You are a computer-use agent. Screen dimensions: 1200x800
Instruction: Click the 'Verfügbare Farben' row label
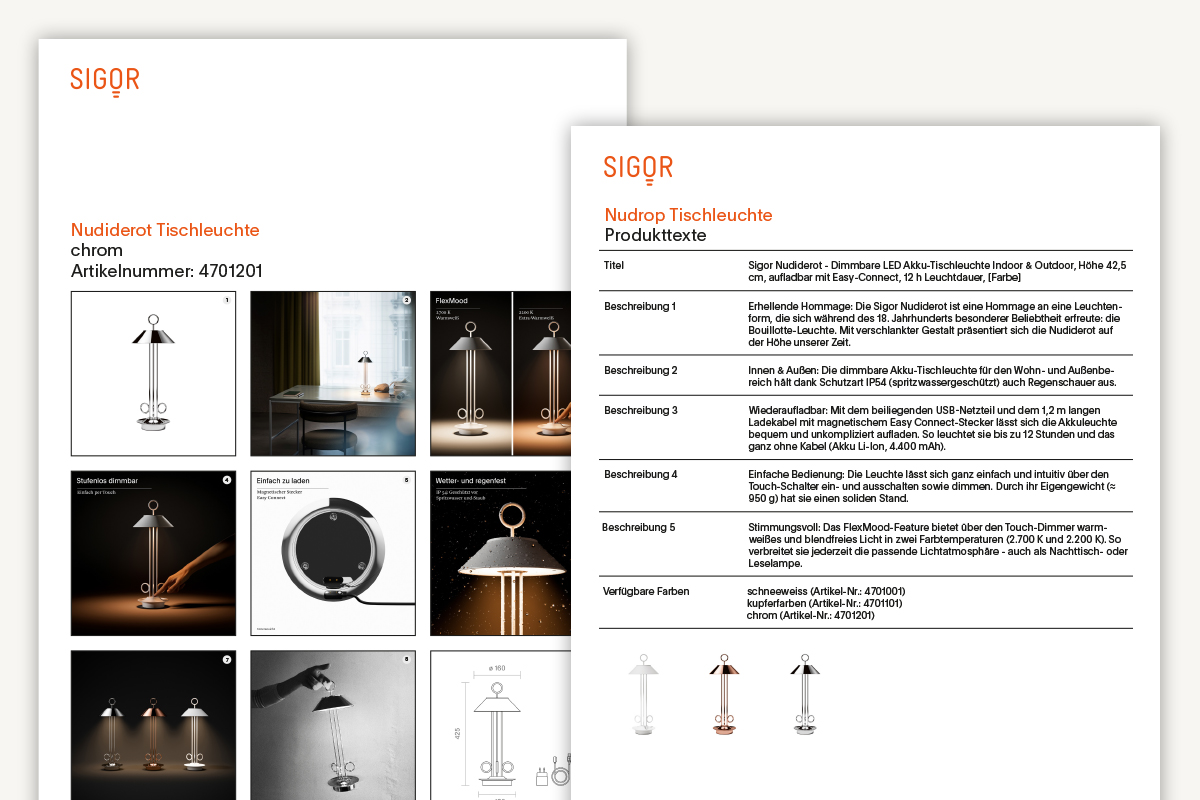pos(646,591)
